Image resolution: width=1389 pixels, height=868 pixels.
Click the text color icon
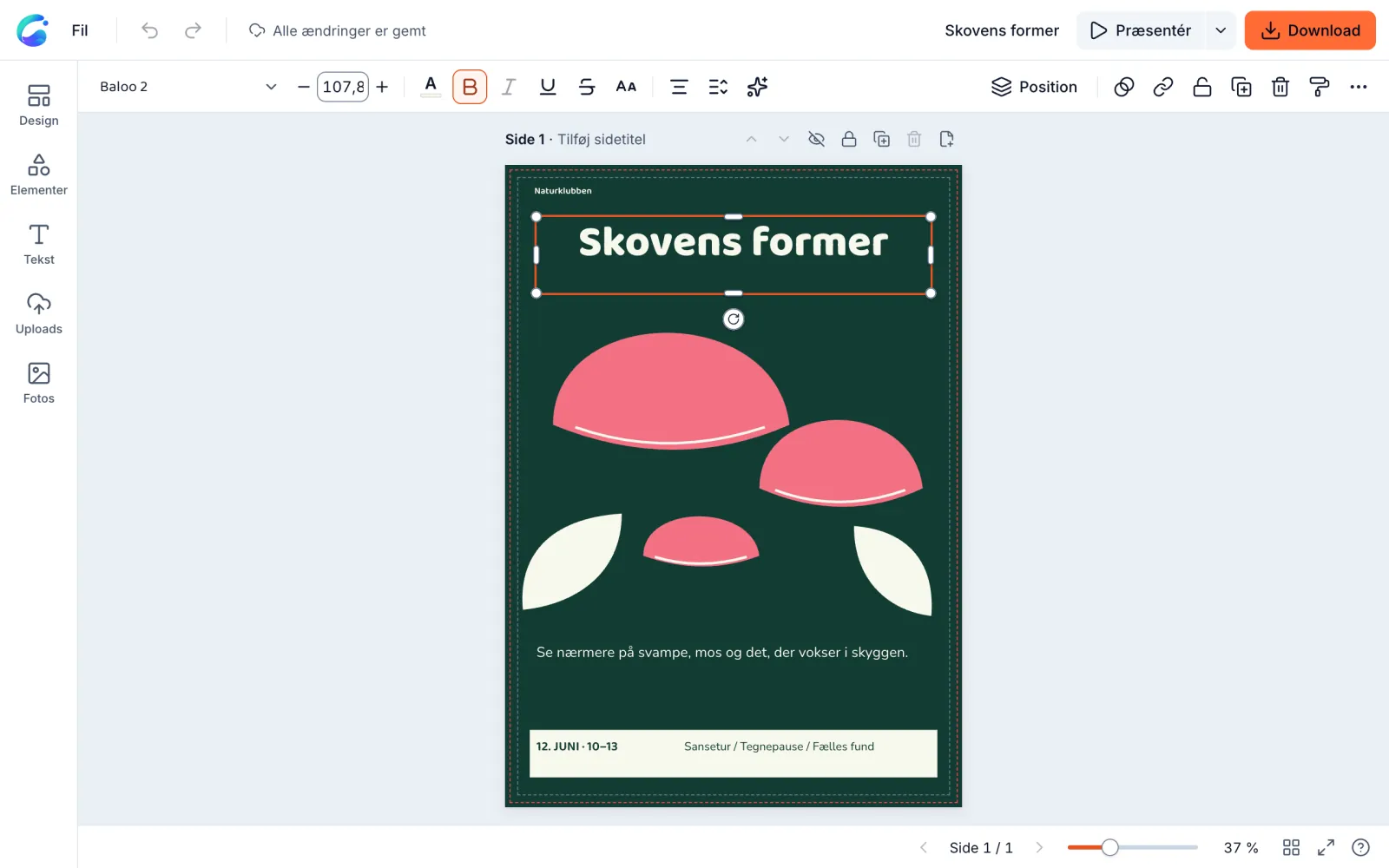tap(431, 87)
